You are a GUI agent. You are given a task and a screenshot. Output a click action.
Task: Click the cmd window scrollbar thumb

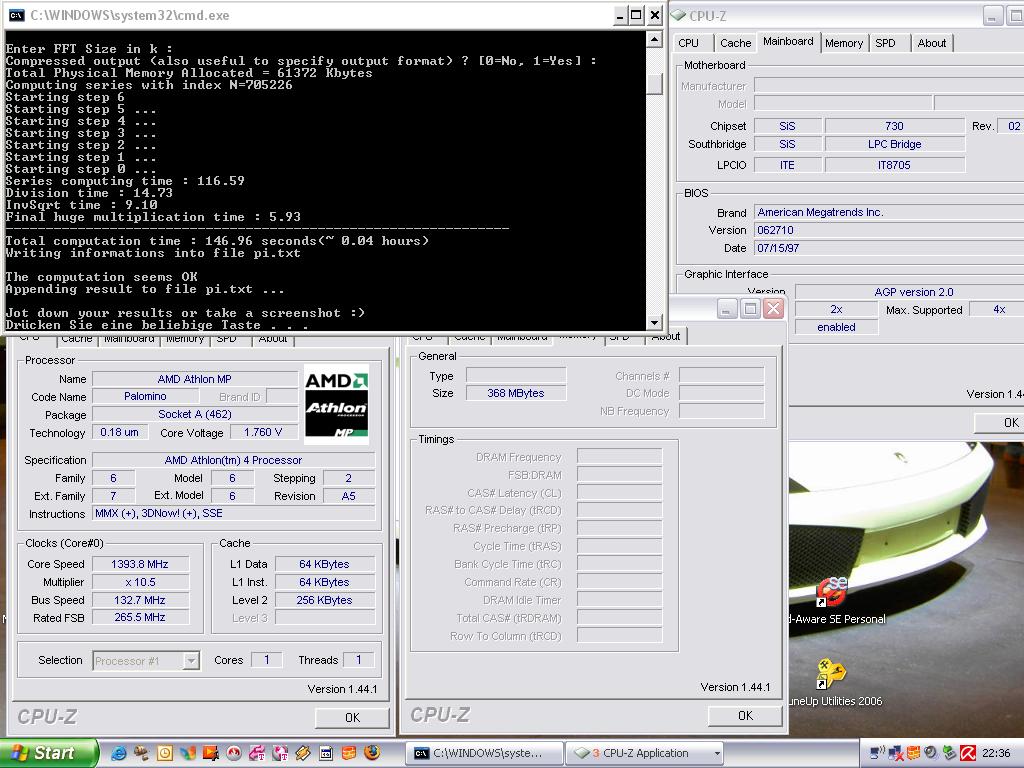pyautogui.click(x=654, y=84)
